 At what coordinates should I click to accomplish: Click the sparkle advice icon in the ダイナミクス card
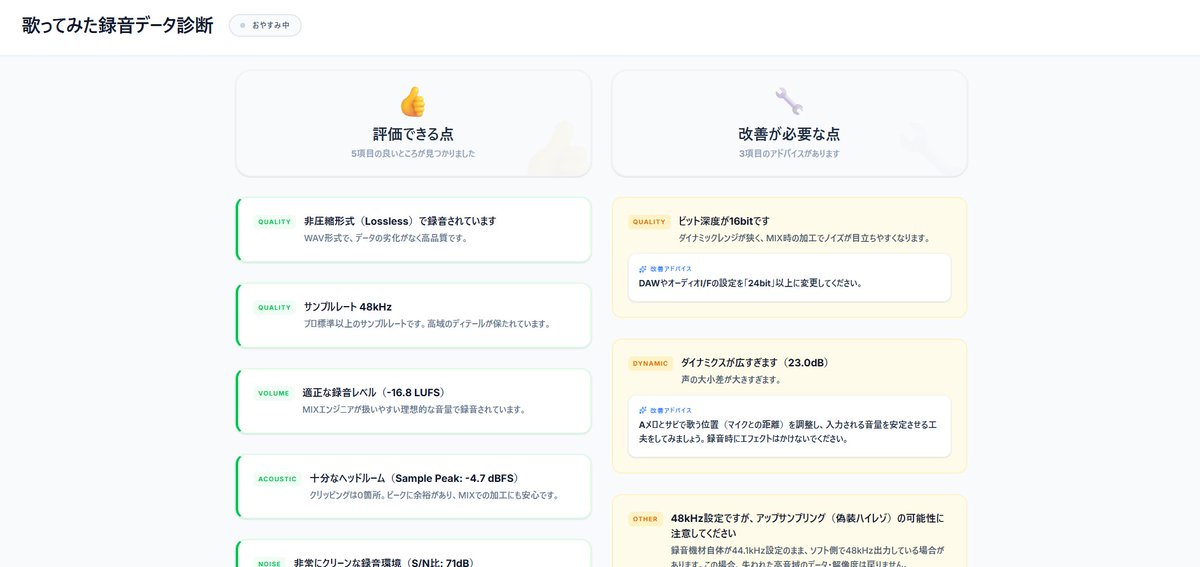[x=643, y=410]
